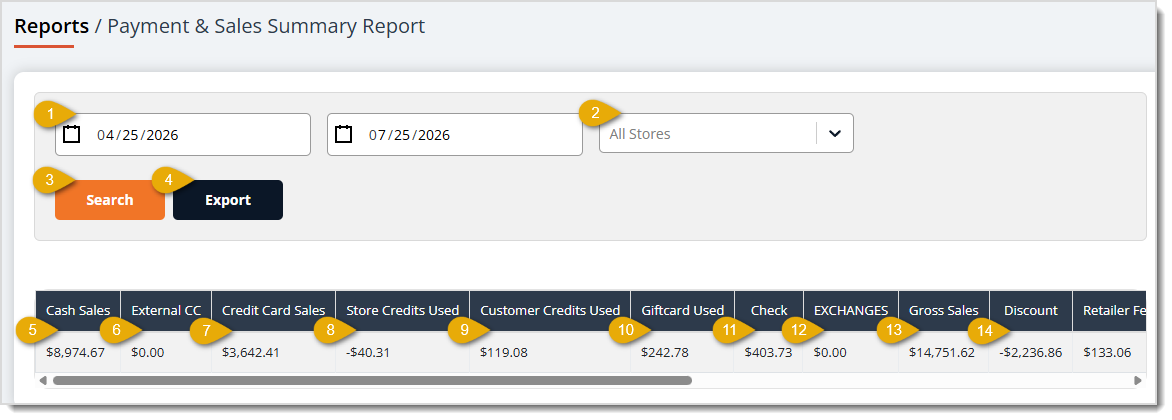Image resolution: width=1172 pixels, height=420 pixels.
Task: Click the Export button
Action: point(228,200)
